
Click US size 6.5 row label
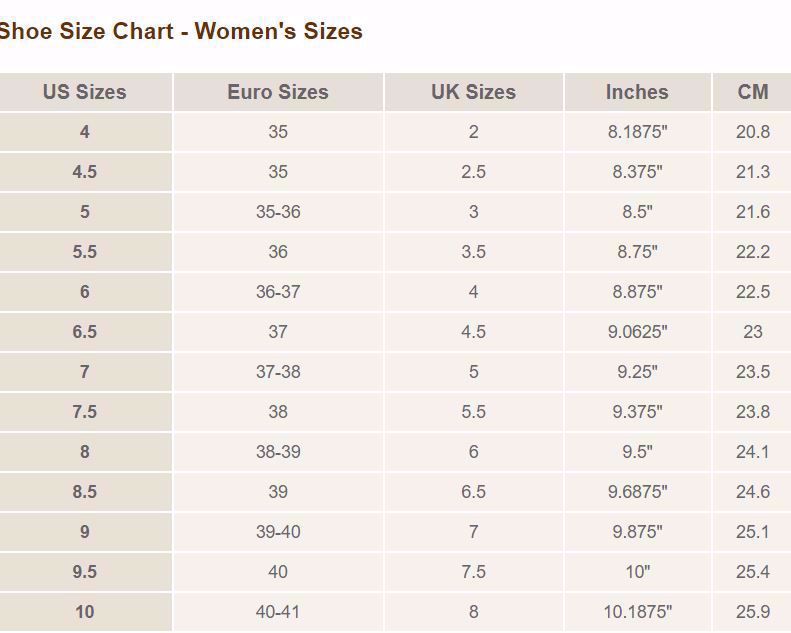85,331
